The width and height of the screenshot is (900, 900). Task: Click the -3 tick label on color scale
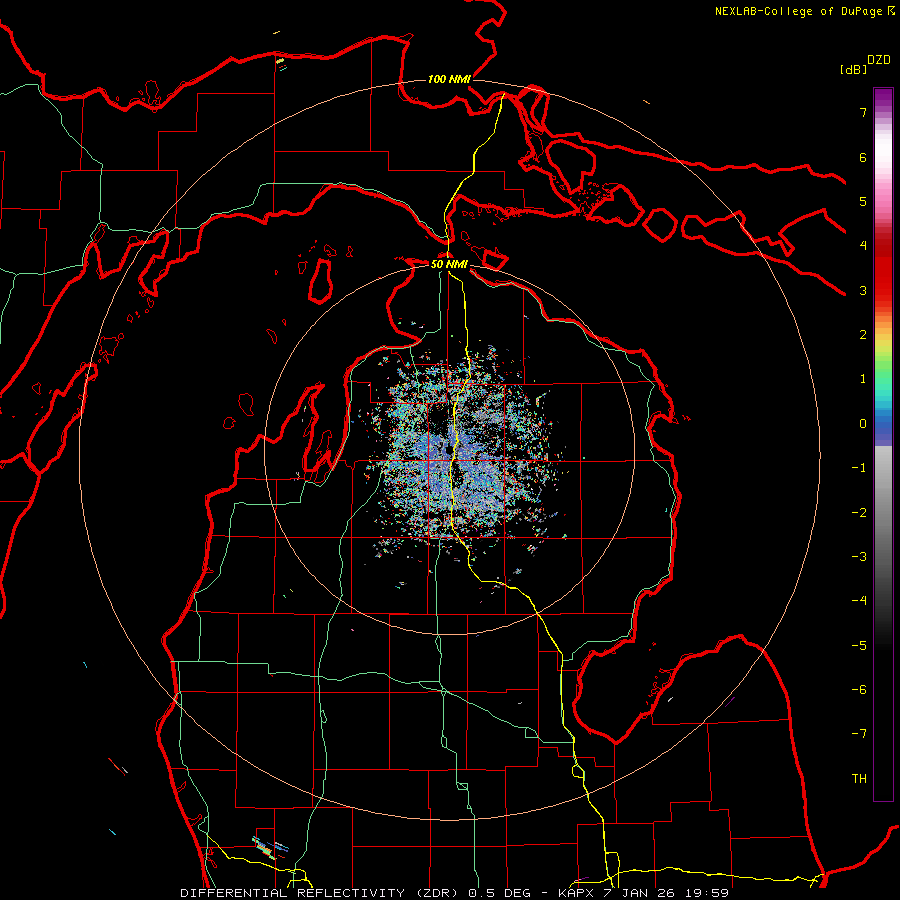(859, 557)
